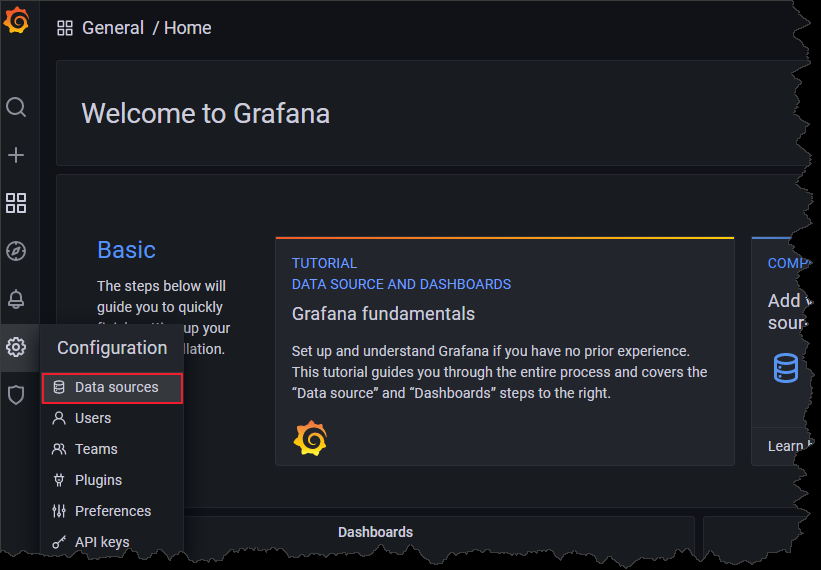Select Users in Configuration menu
The image size is (821, 570).
(x=93, y=418)
